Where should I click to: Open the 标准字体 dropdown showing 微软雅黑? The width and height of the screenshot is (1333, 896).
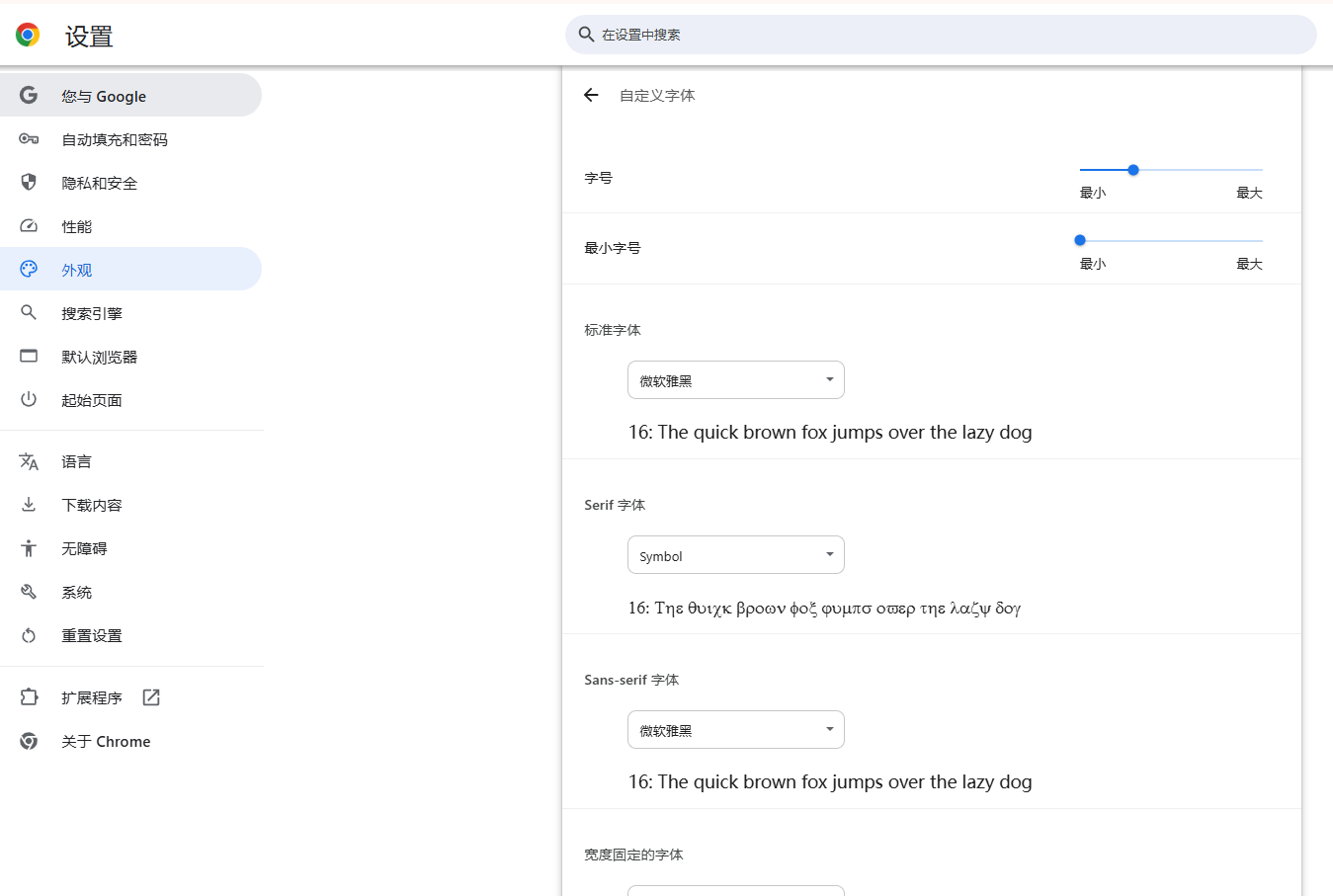[736, 380]
